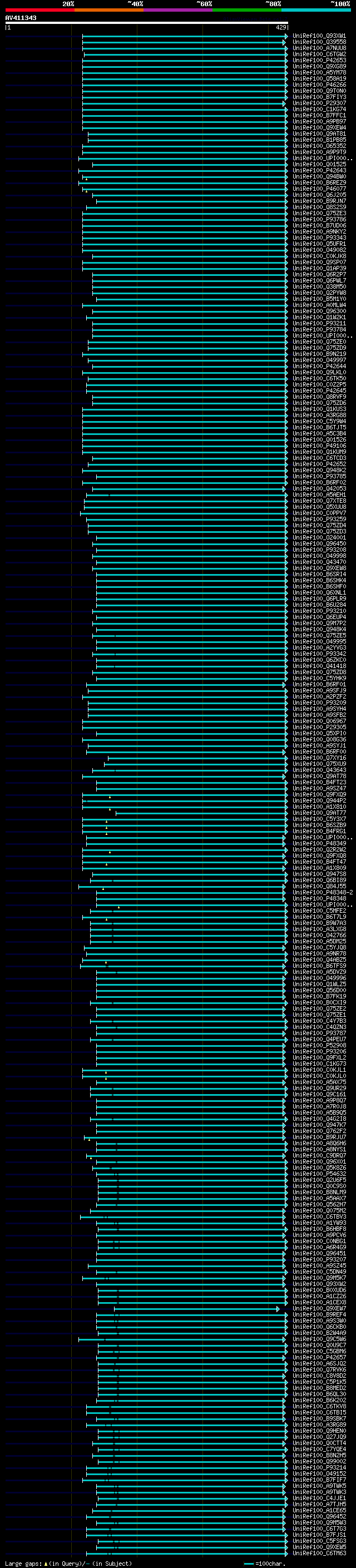
Task: Go to the UniRef100_O65352 hit
Action: [x=319, y=146]
